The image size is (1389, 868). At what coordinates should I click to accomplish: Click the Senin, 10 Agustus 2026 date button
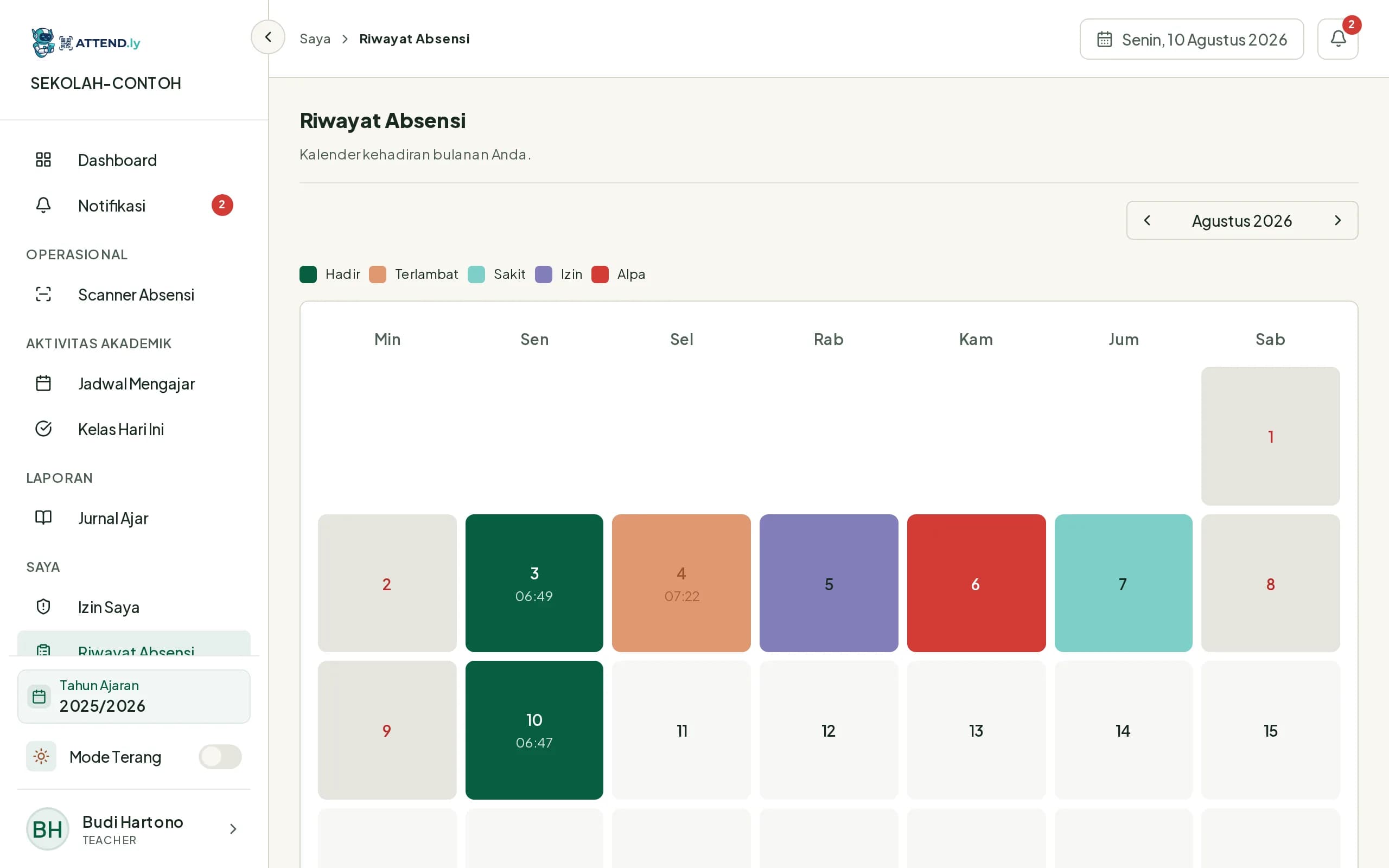click(x=1192, y=39)
